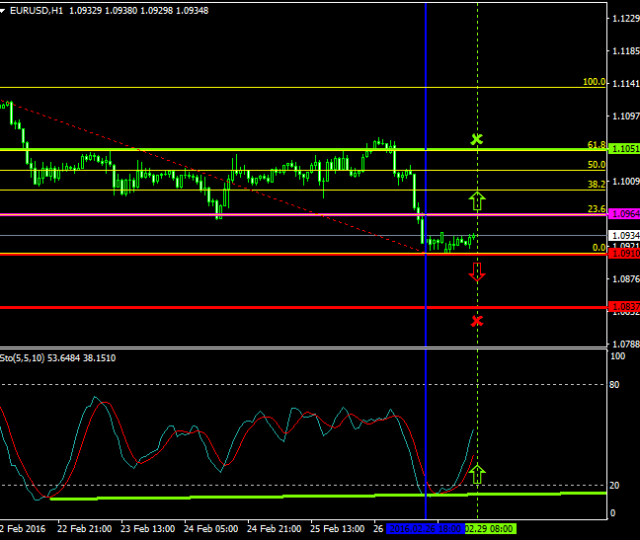
Task: Click the gray divider above the Stochastic window
Action: point(300,347)
